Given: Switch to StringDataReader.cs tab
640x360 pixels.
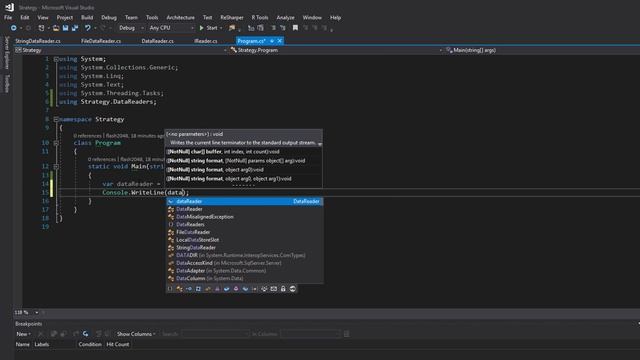Looking at the screenshot, I should (38, 41).
